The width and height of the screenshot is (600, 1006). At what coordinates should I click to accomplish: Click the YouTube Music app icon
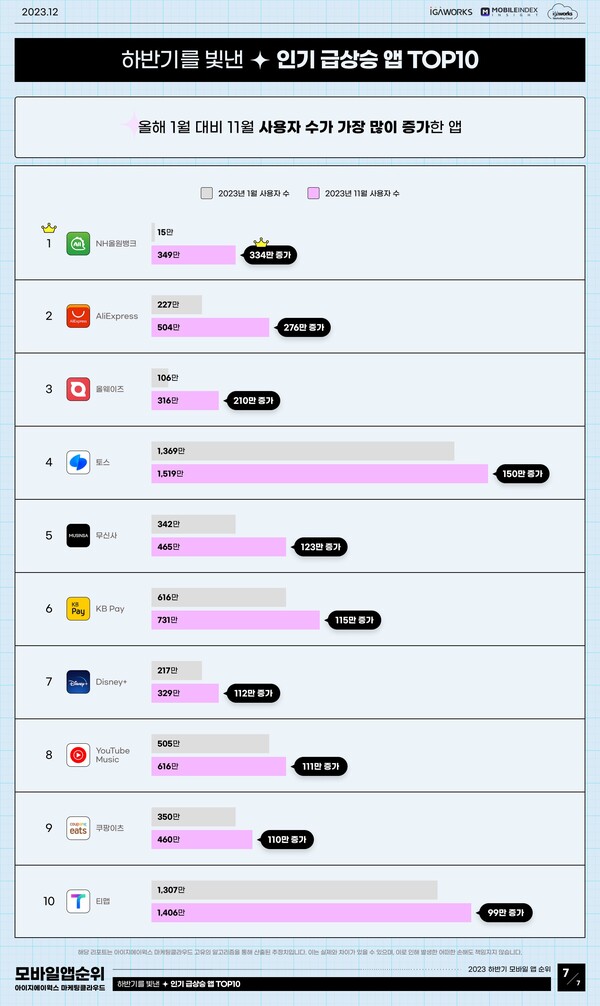(78, 755)
